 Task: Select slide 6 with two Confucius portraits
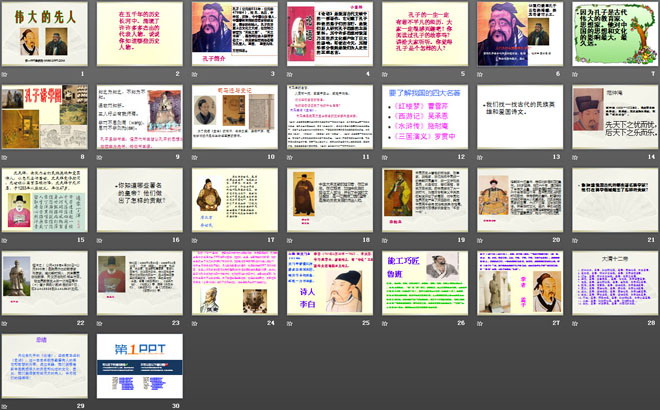click(520, 34)
